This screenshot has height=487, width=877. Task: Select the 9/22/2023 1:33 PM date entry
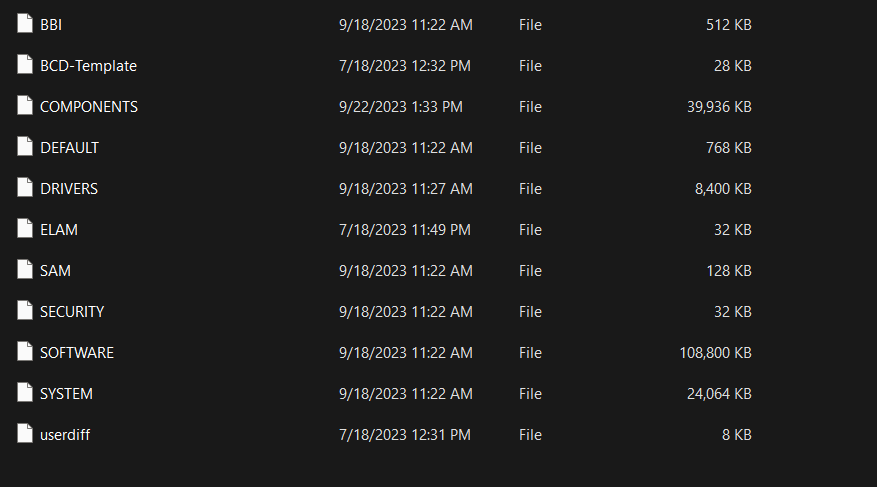coord(400,107)
